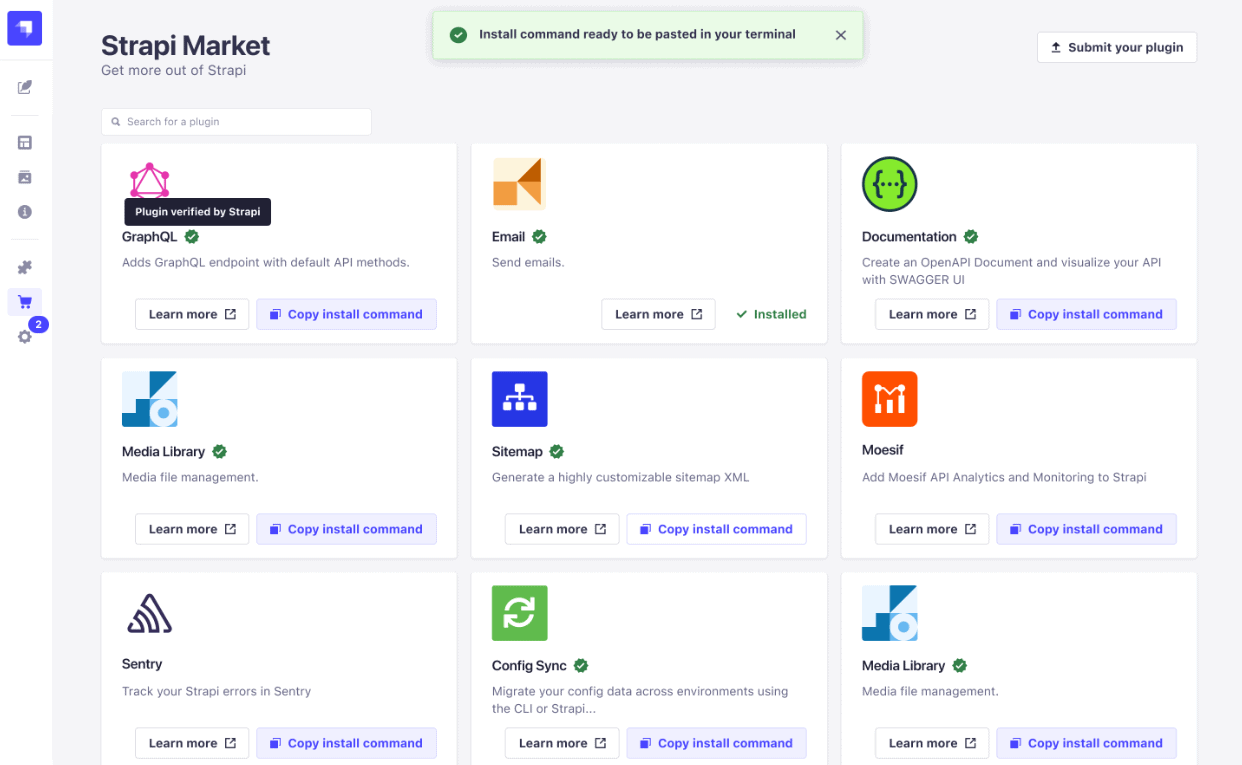Screen dimensions: 1242x765
Task: Copy install command for Documentation
Action: coord(1086,314)
